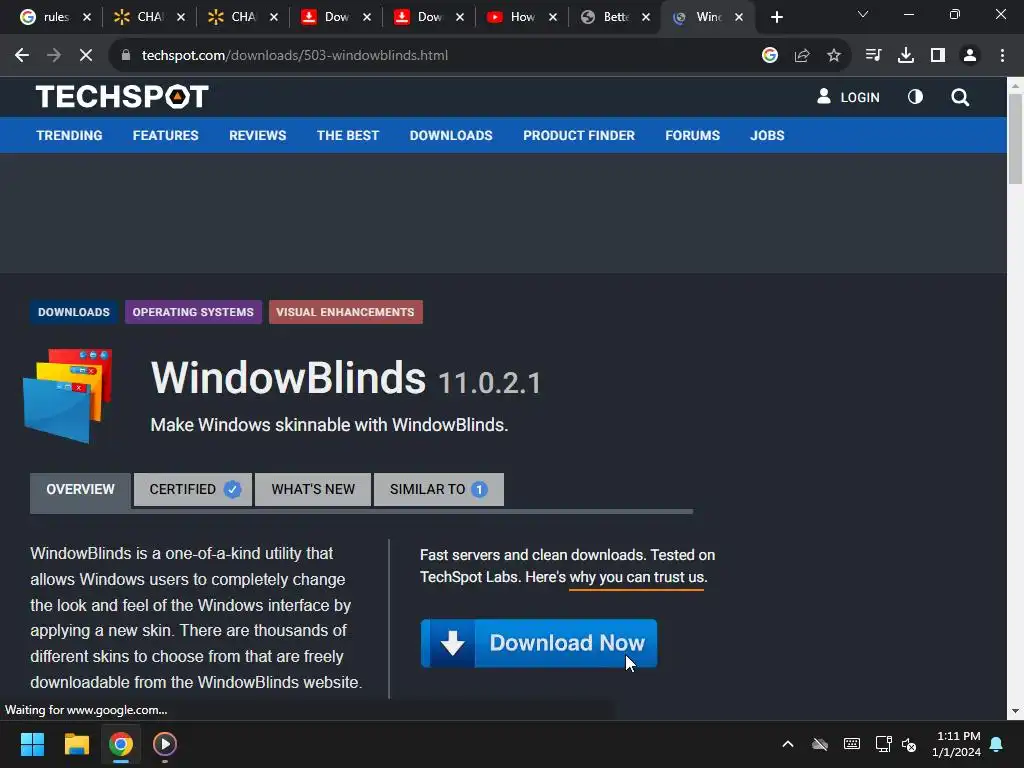Click the scrollbar down arrow
The image size is (1024, 768).
[x=1015, y=711]
